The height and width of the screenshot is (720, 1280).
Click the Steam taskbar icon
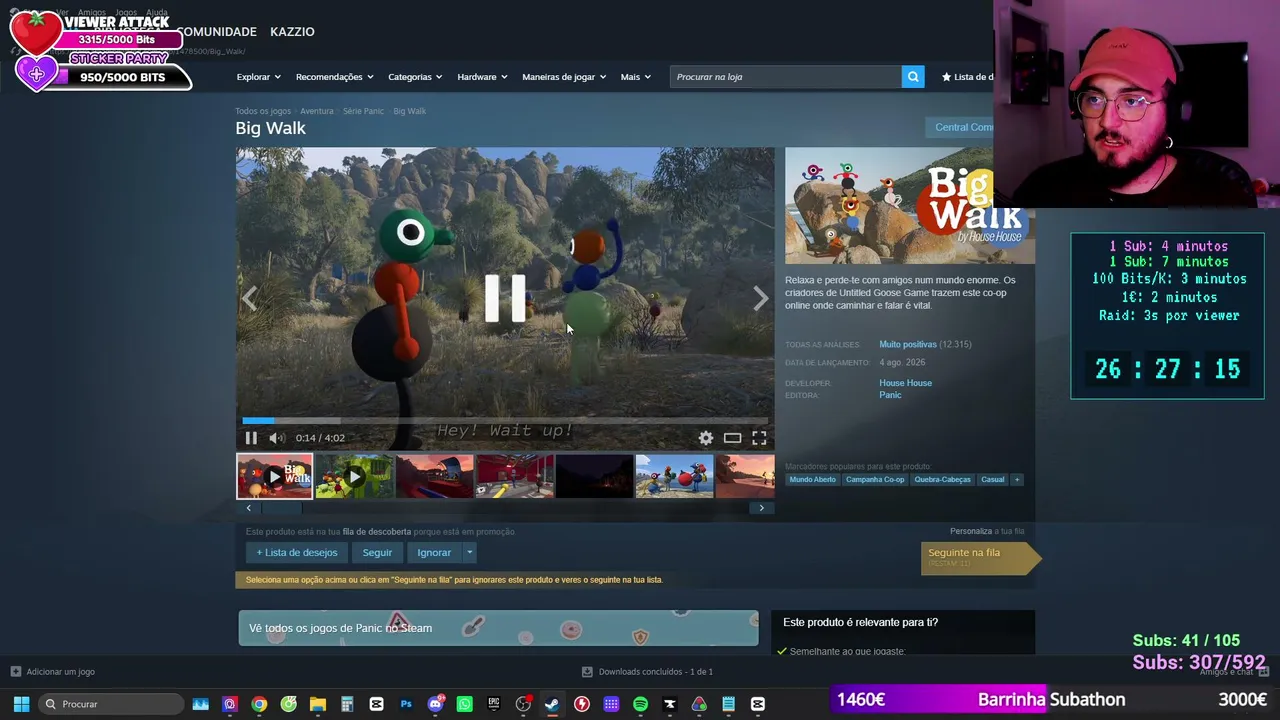[552, 704]
